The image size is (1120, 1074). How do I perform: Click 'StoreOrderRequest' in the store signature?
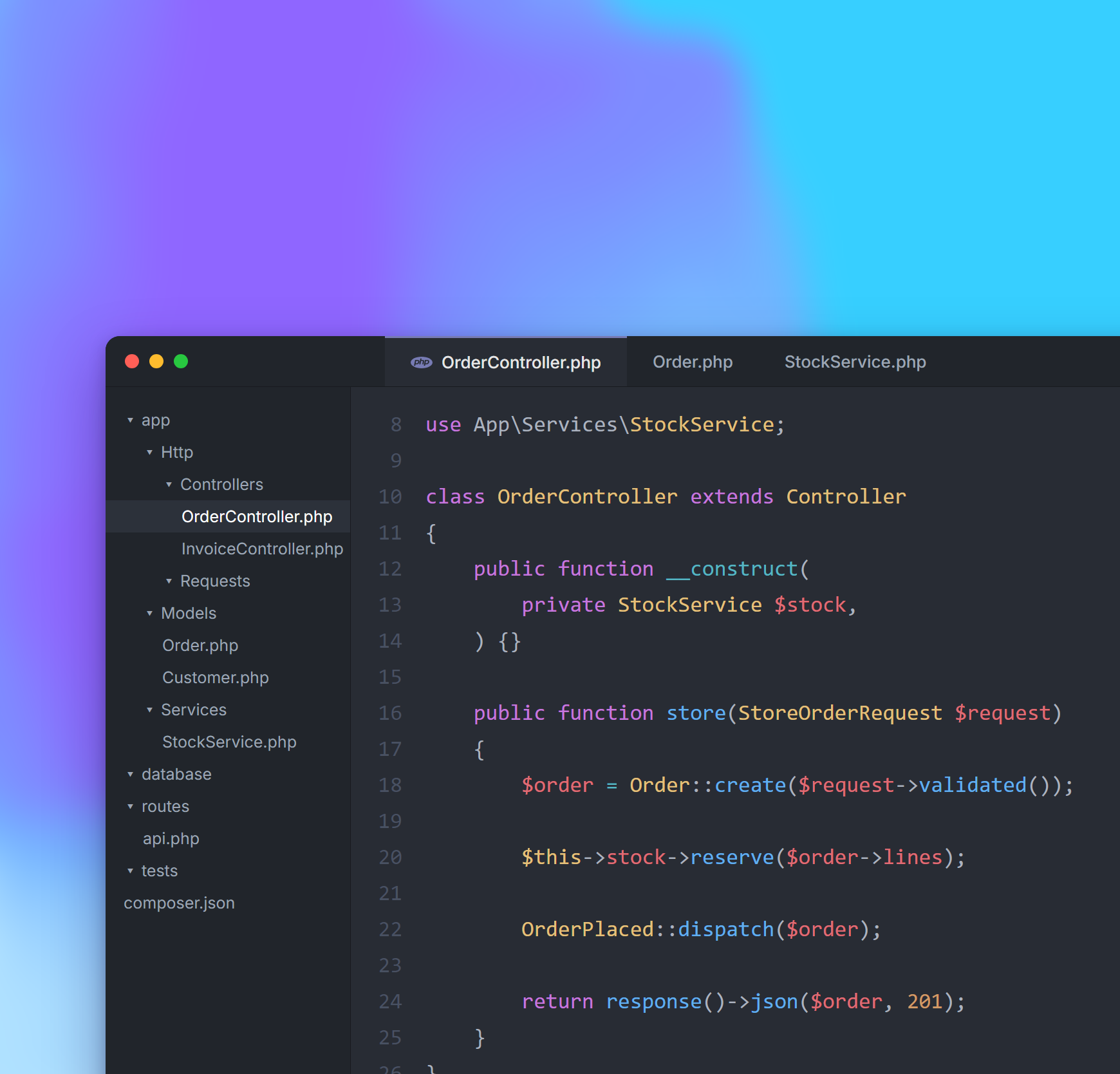click(x=840, y=713)
